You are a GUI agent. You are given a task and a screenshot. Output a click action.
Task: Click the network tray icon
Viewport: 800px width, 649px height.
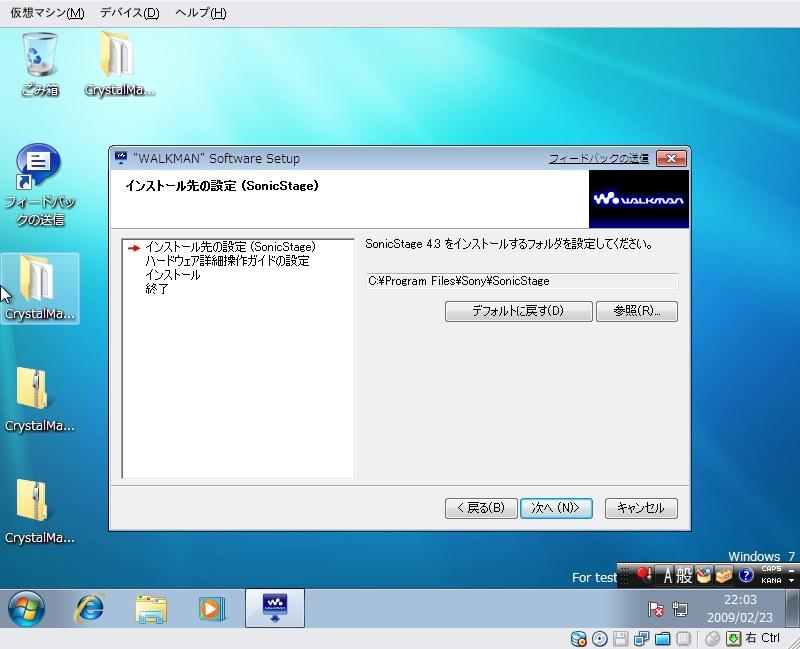coord(680,609)
